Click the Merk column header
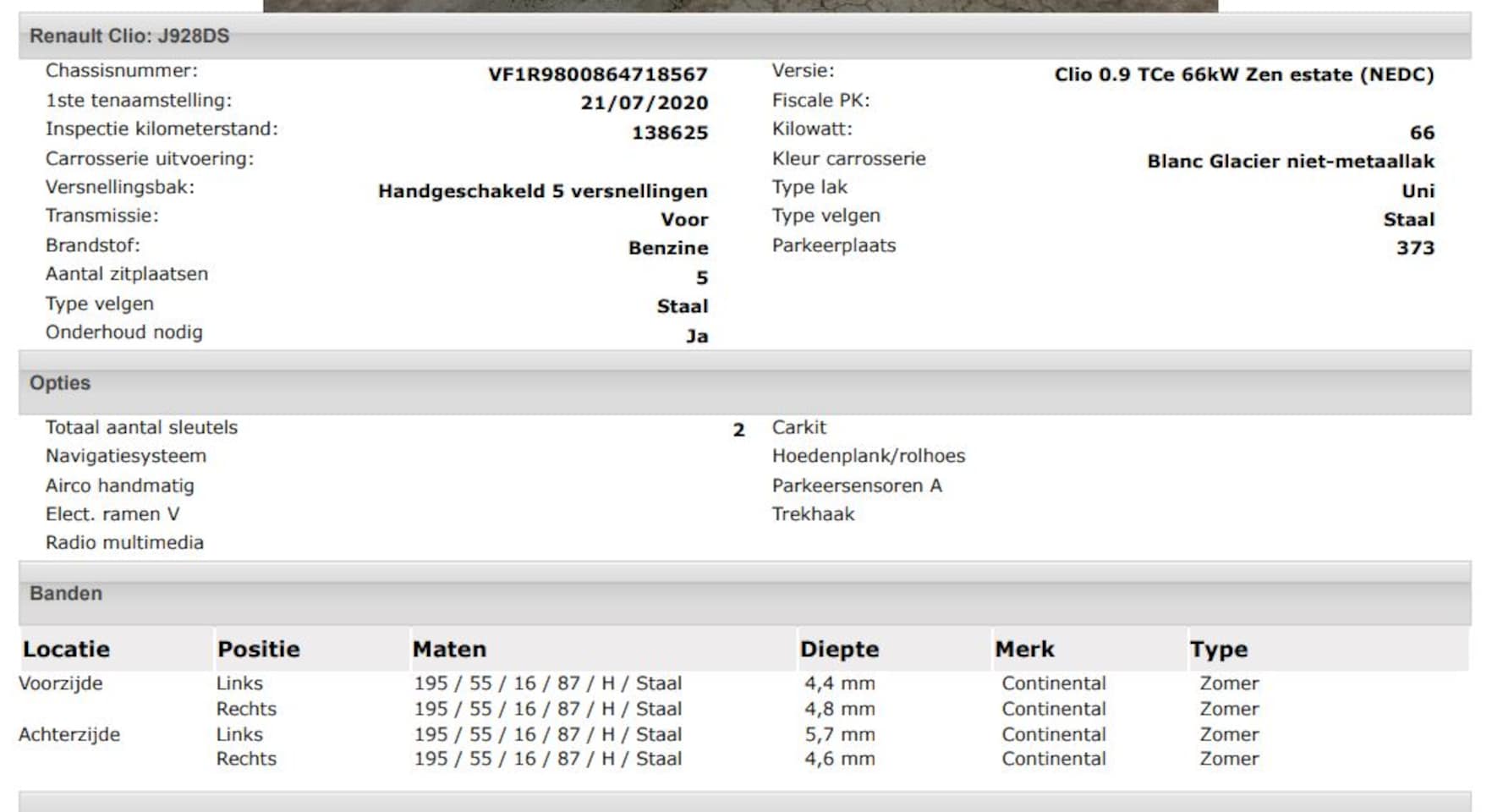1503x812 pixels. click(1024, 650)
